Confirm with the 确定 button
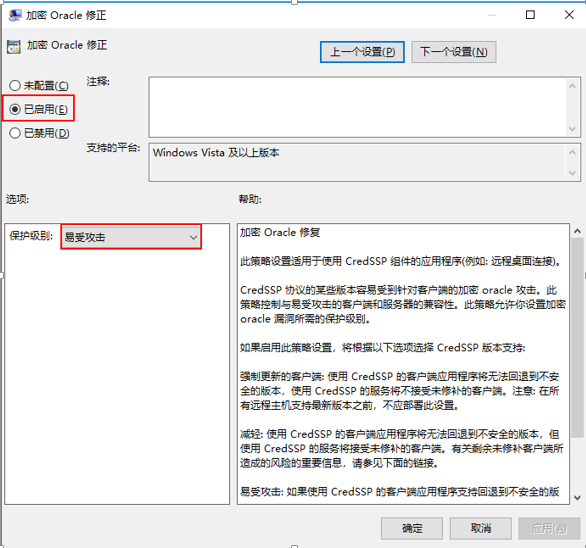Image resolution: width=586 pixels, height=548 pixels. 412,528
